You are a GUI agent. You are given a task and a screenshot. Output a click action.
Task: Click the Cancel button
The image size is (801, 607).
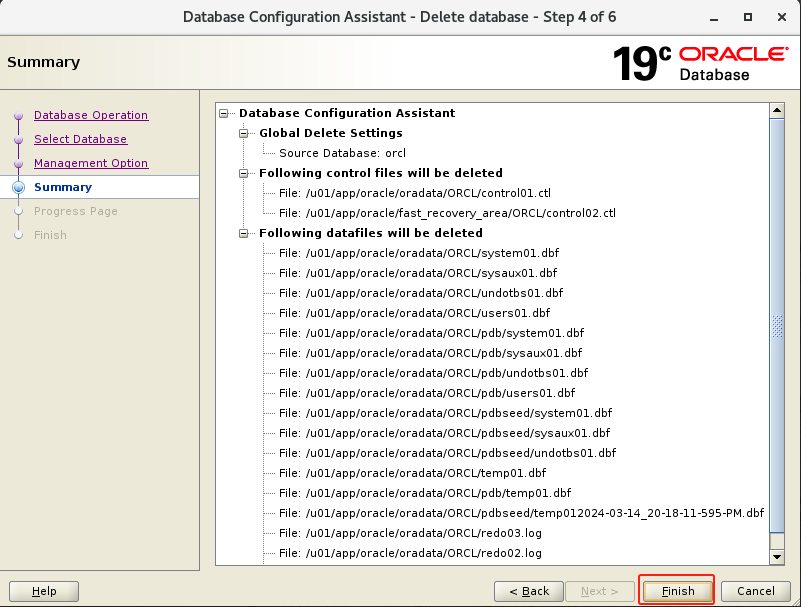pos(756,591)
